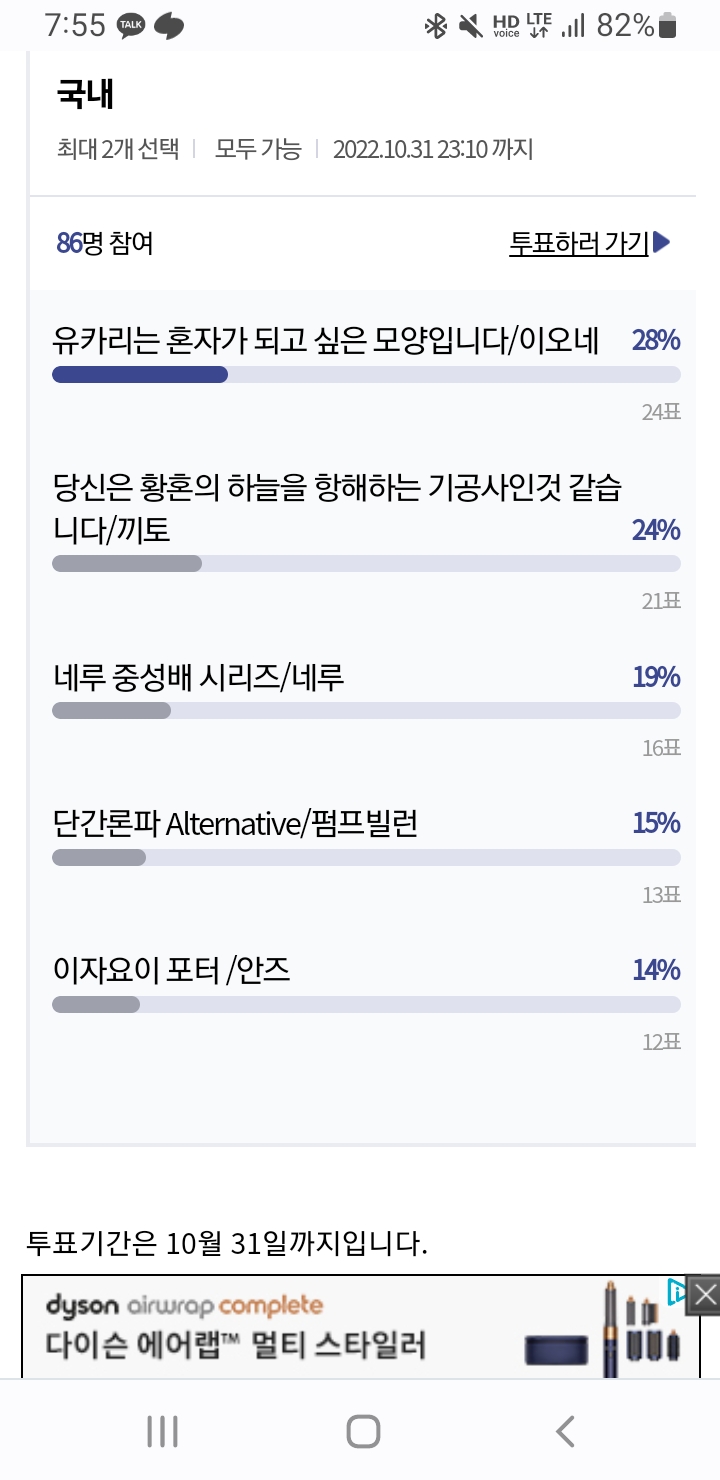Tap the Bluetooth status icon

pyautogui.click(x=435, y=26)
